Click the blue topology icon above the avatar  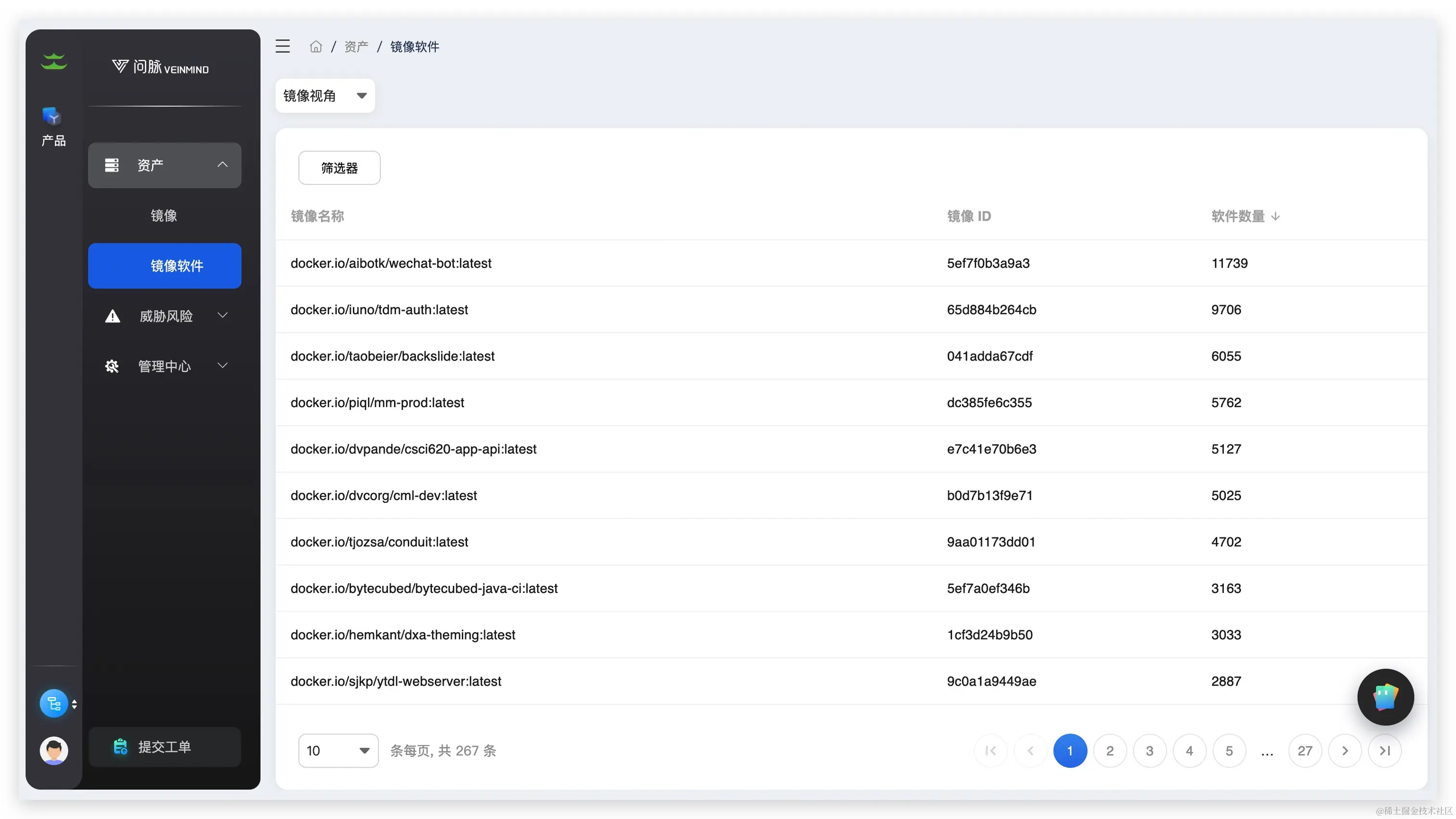pos(54,703)
